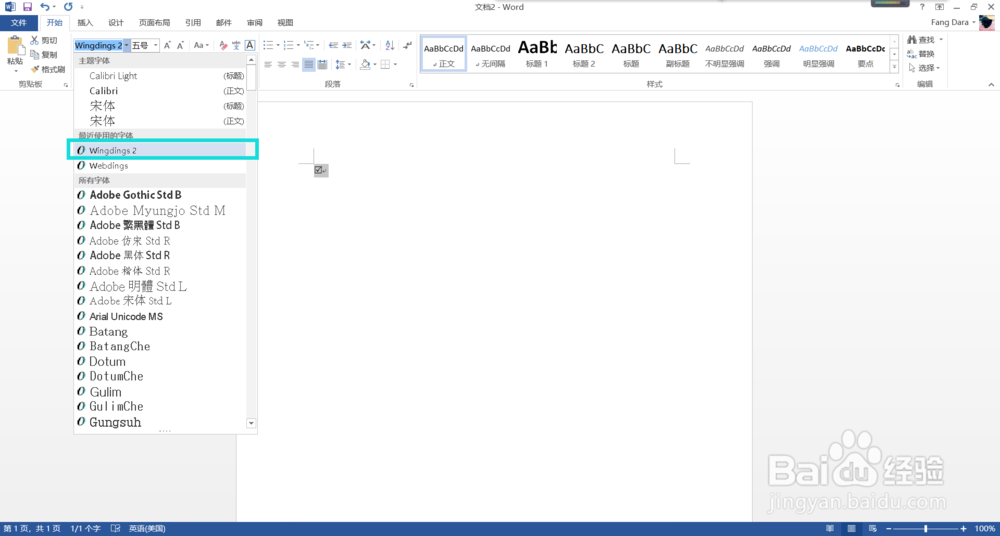Apply the 要点 style
Screen dimensions: 1000x536
pos(865,54)
